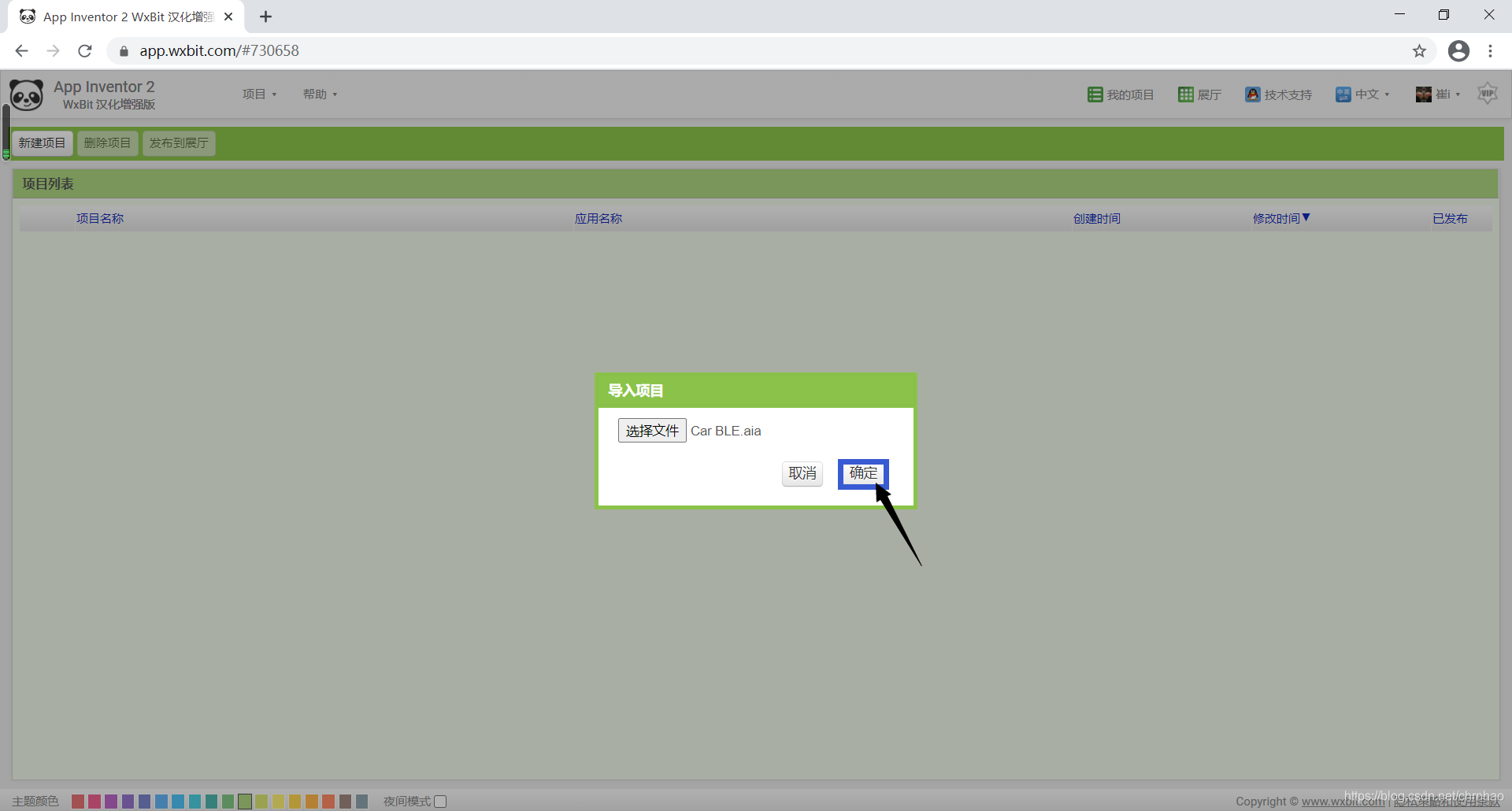This screenshot has height=811, width=1512.
Task: Maximize or restore the browser window
Action: [1443, 15]
